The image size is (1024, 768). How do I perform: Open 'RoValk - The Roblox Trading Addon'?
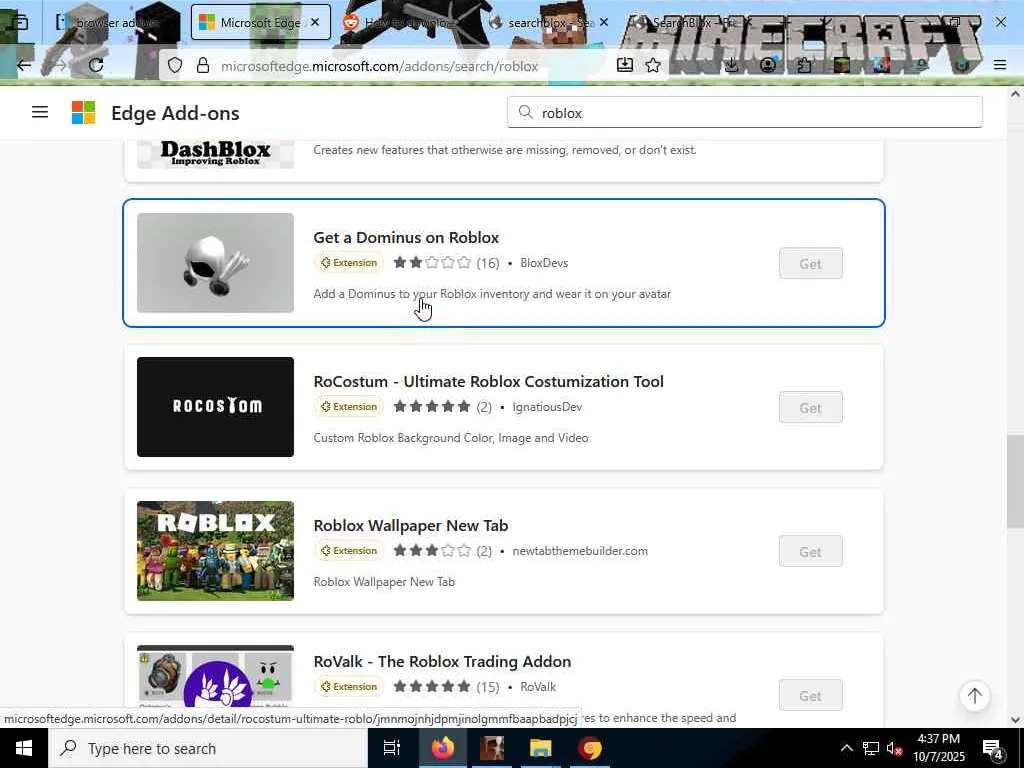[x=442, y=662]
